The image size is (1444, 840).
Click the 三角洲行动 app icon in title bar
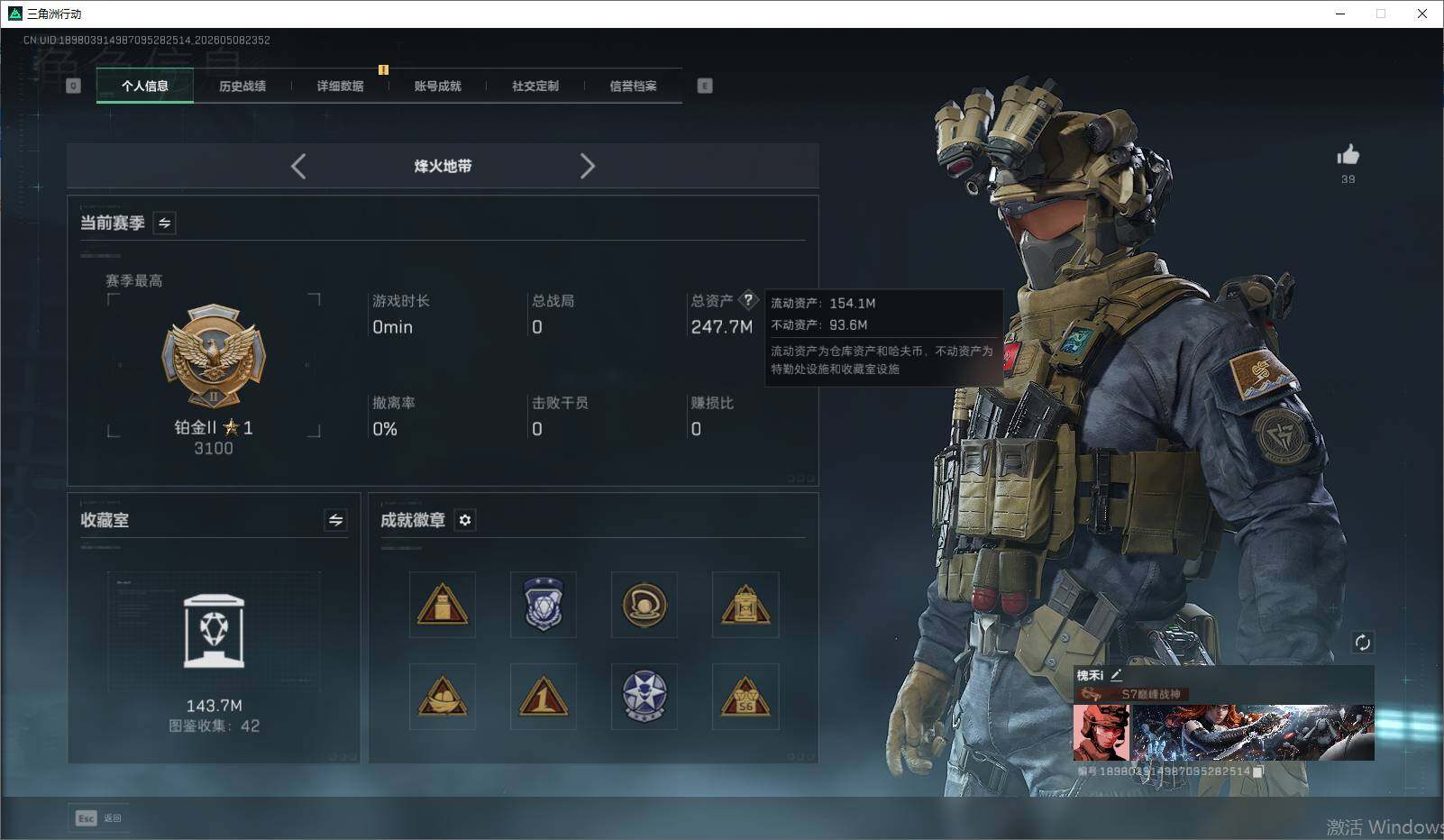(x=14, y=14)
